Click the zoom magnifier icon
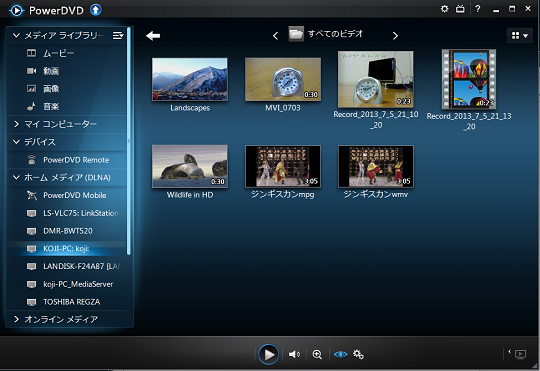This screenshot has height=371, width=540. [317, 354]
